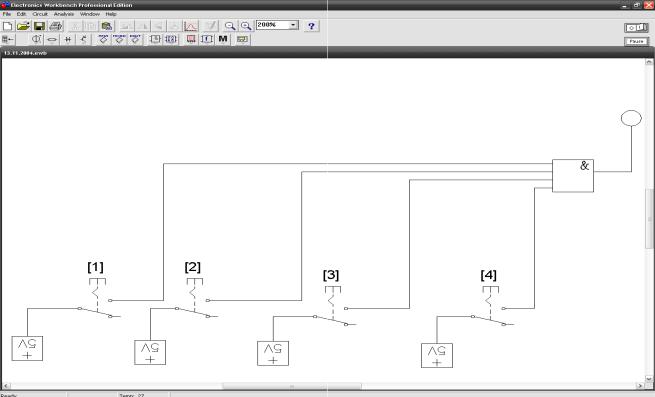
Task: Select the 5V source below switch [2]
Action: coord(150,352)
